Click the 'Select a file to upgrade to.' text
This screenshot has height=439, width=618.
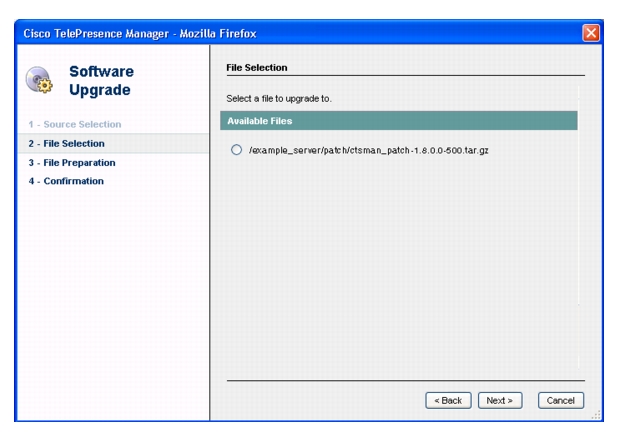click(x=279, y=99)
